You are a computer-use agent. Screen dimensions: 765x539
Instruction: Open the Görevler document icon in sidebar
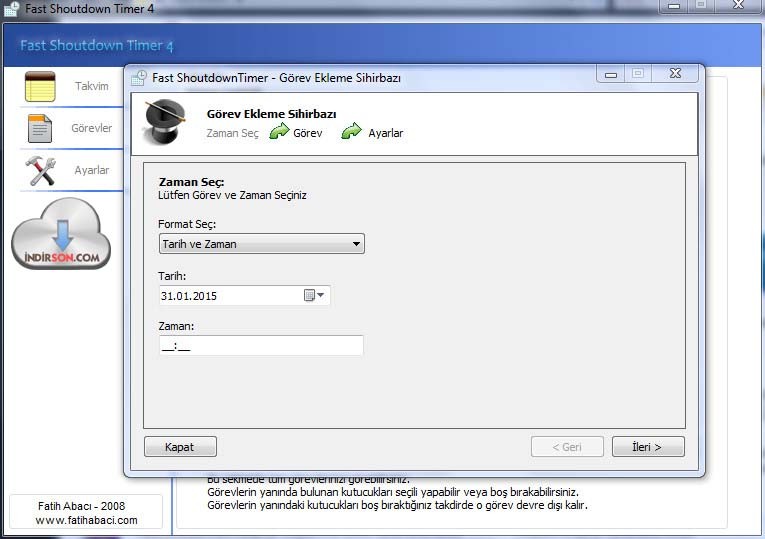tap(40, 128)
